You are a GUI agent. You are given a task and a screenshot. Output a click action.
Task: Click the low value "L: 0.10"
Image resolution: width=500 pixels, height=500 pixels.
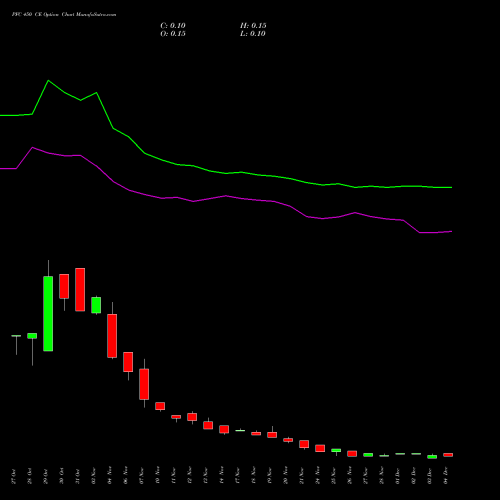253,34
